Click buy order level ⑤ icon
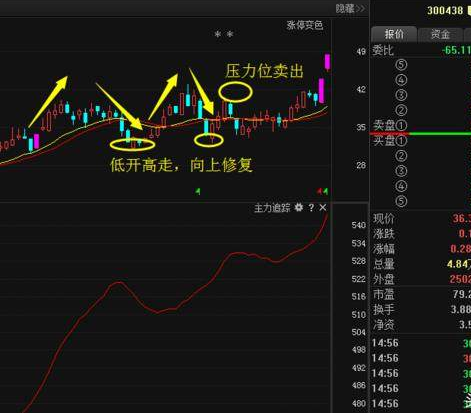 [401, 201]
